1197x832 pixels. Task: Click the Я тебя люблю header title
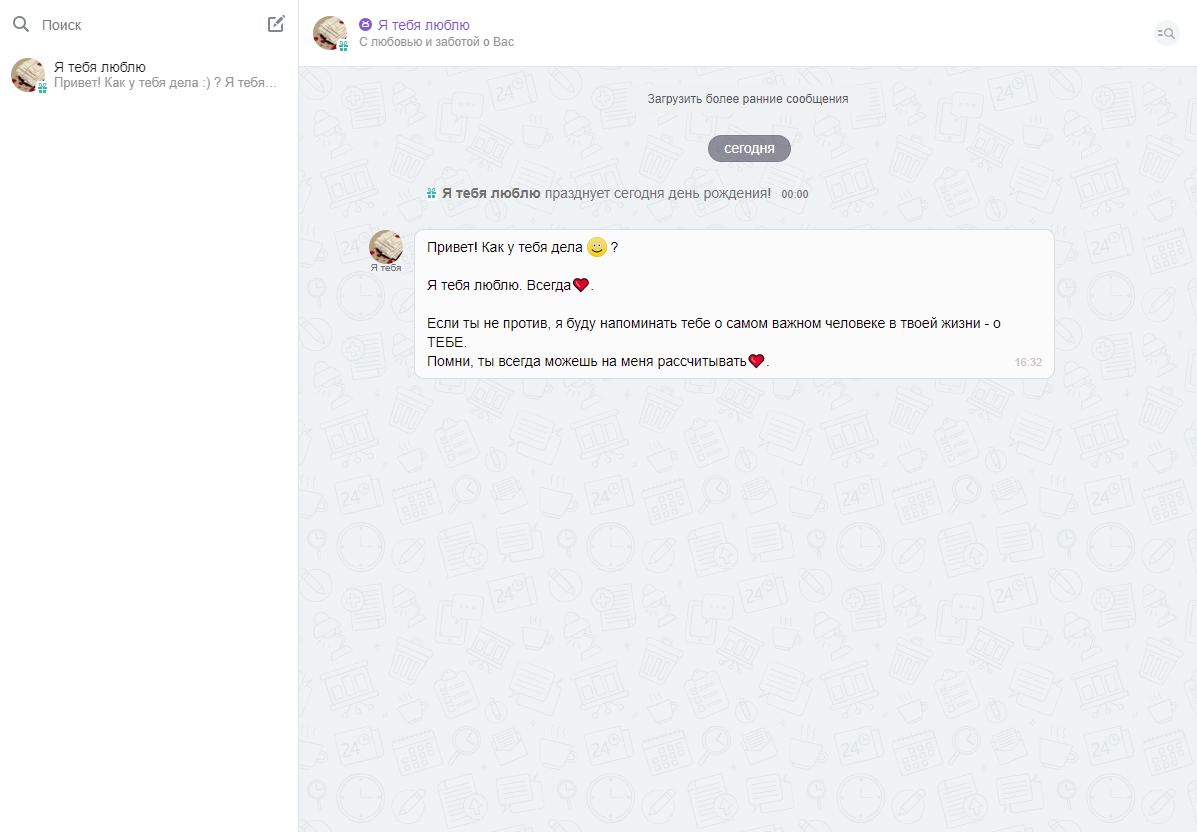coord(423,25)
